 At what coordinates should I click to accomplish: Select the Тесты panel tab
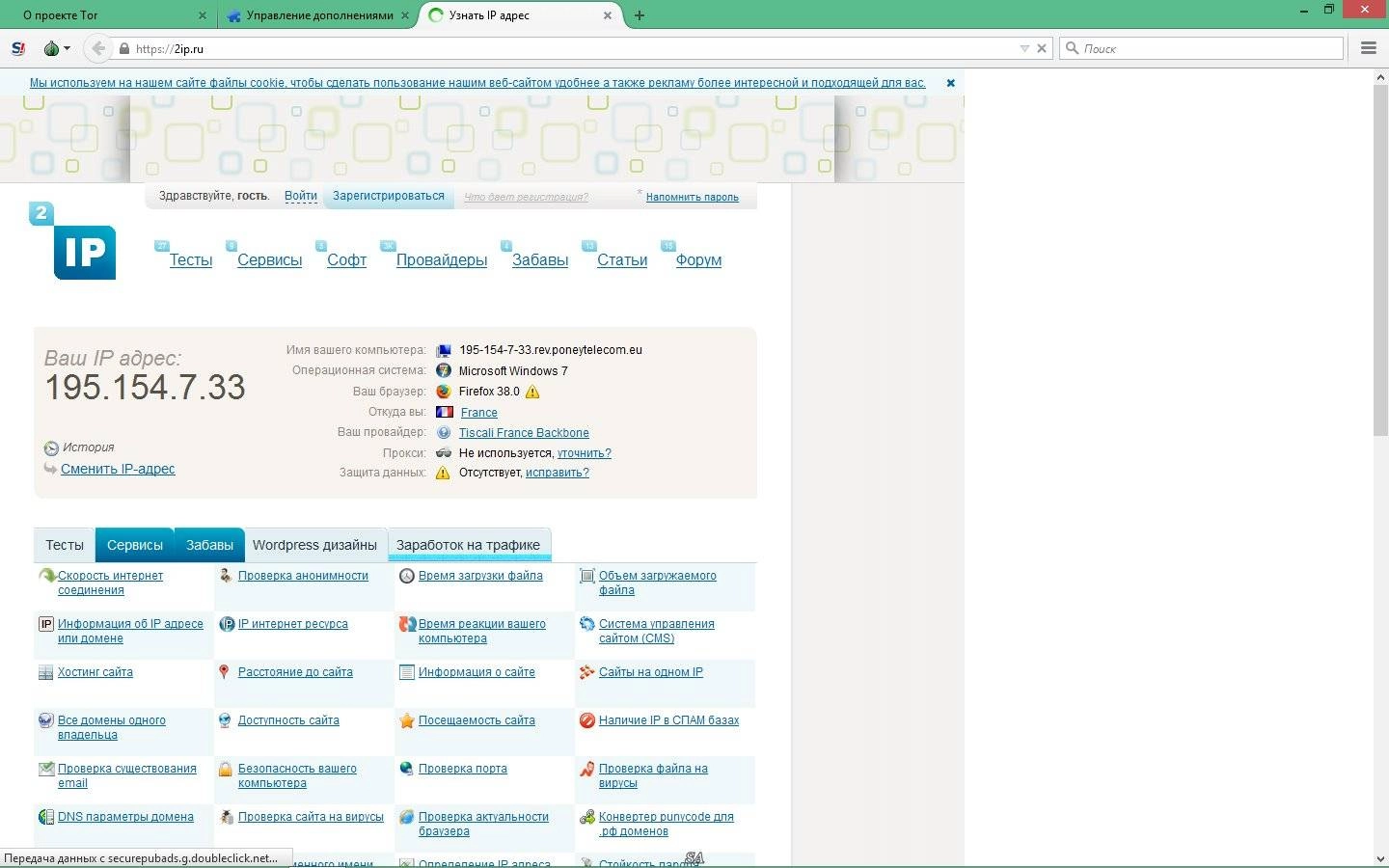(65, 545)
